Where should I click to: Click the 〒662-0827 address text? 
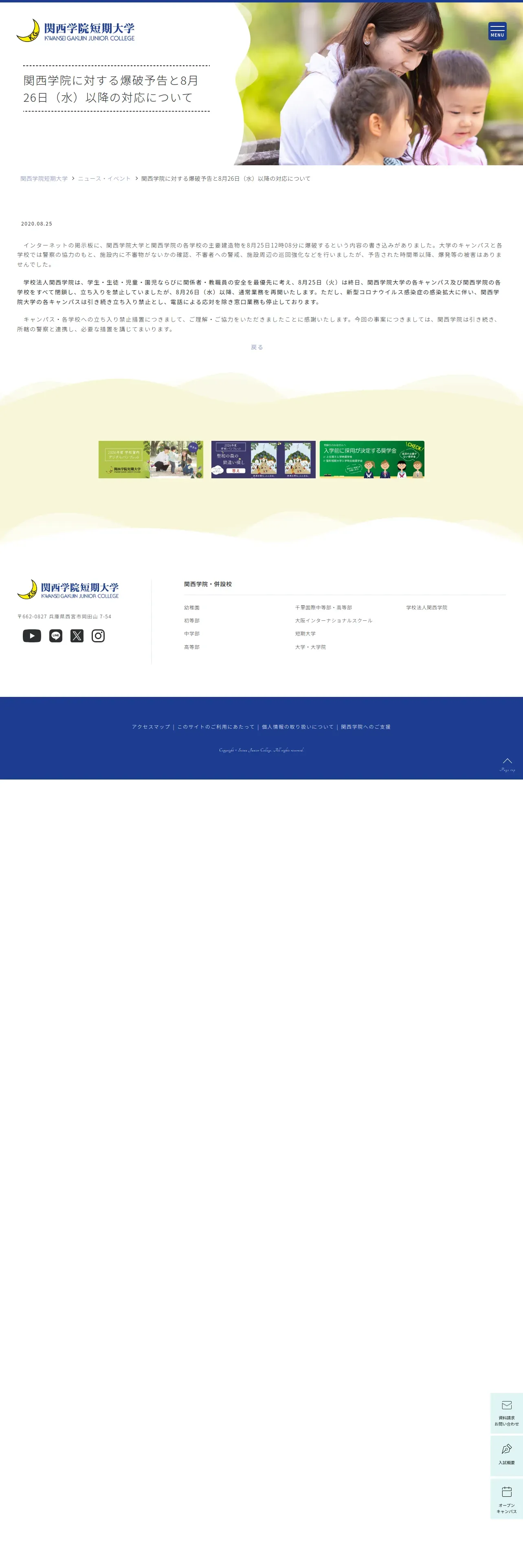[x=64, y=617]
